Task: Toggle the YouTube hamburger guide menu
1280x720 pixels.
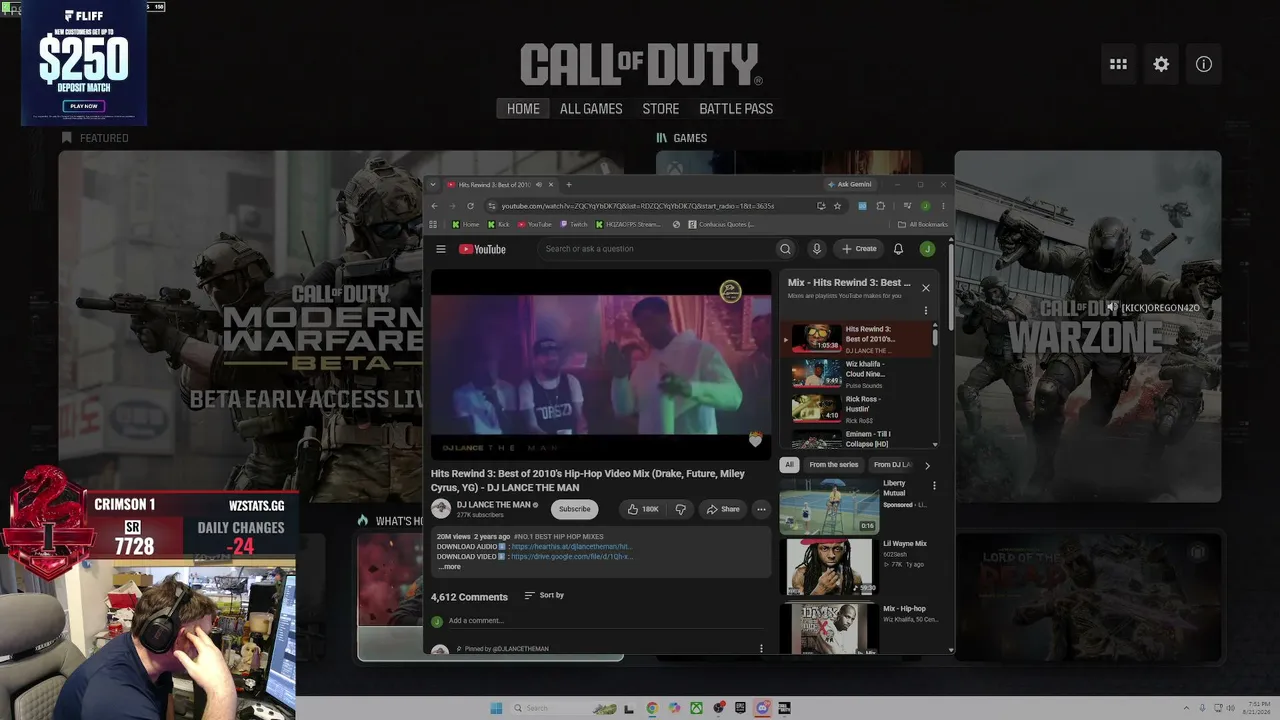Action: click(x=441, y=249)
